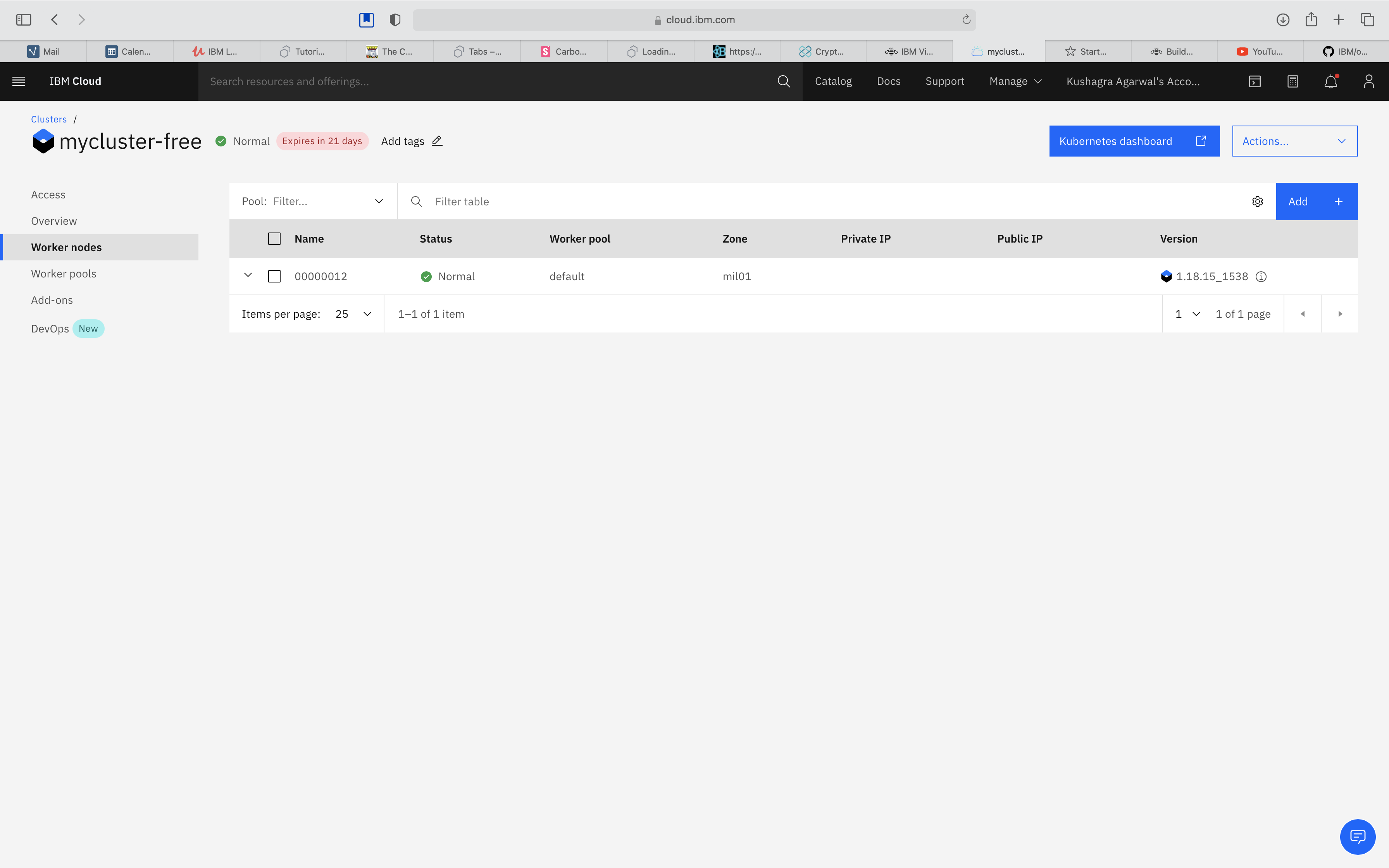Open the IBM Cloud hamburger navigation menu

pos(18,81)
